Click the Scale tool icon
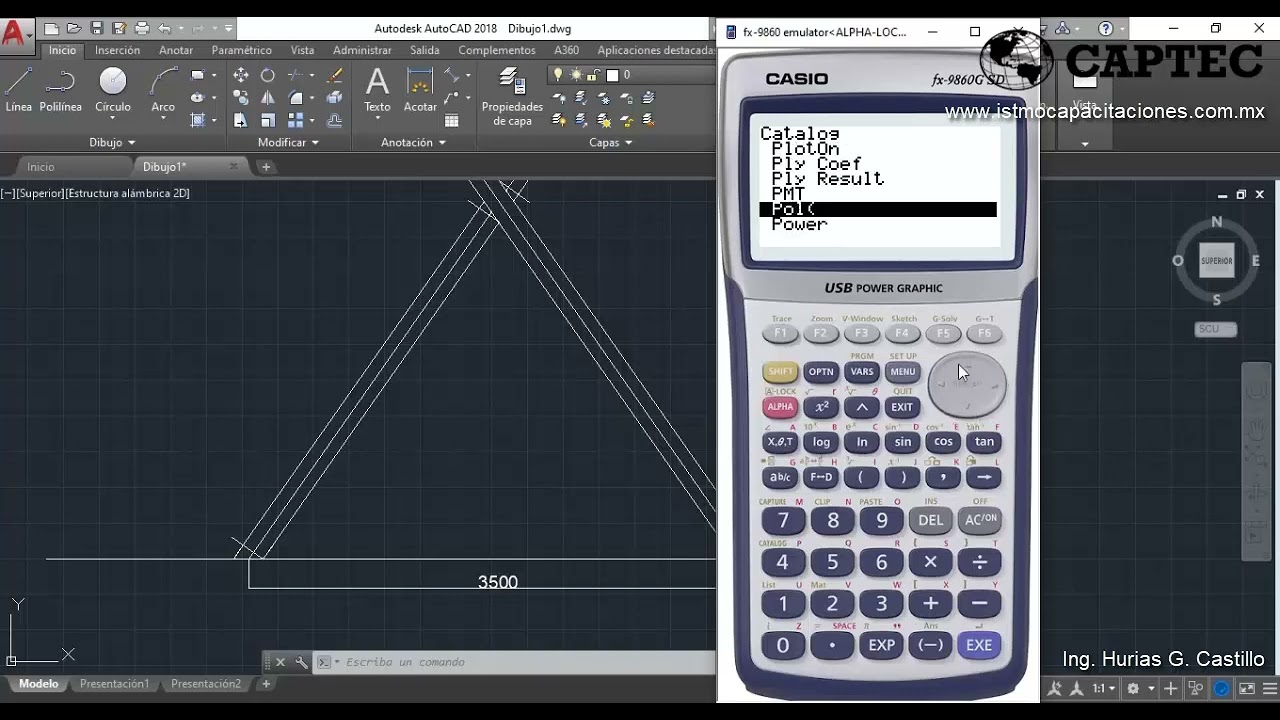This screenshot has height=720, width=1280. tap(268, 120)
